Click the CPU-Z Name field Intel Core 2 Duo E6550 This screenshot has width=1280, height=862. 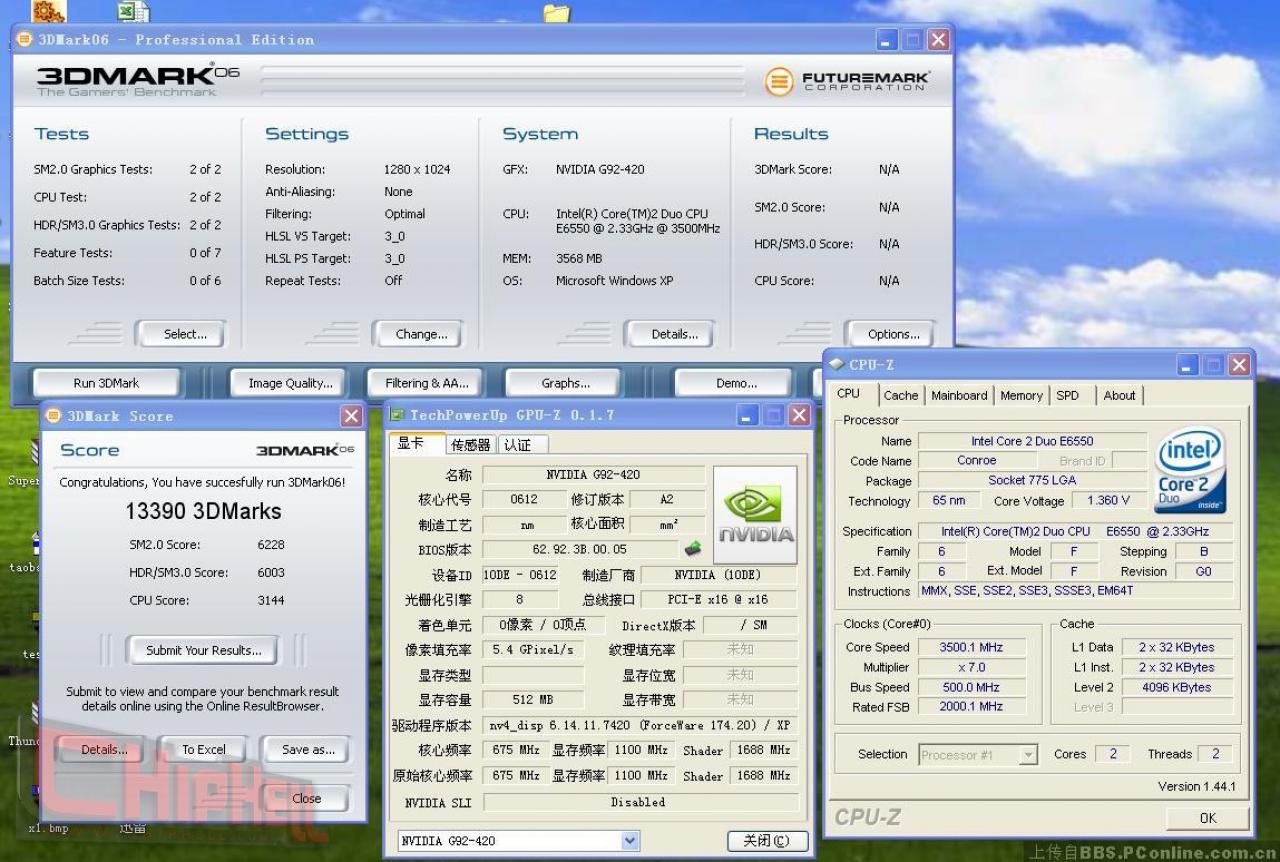(1032, 441)
